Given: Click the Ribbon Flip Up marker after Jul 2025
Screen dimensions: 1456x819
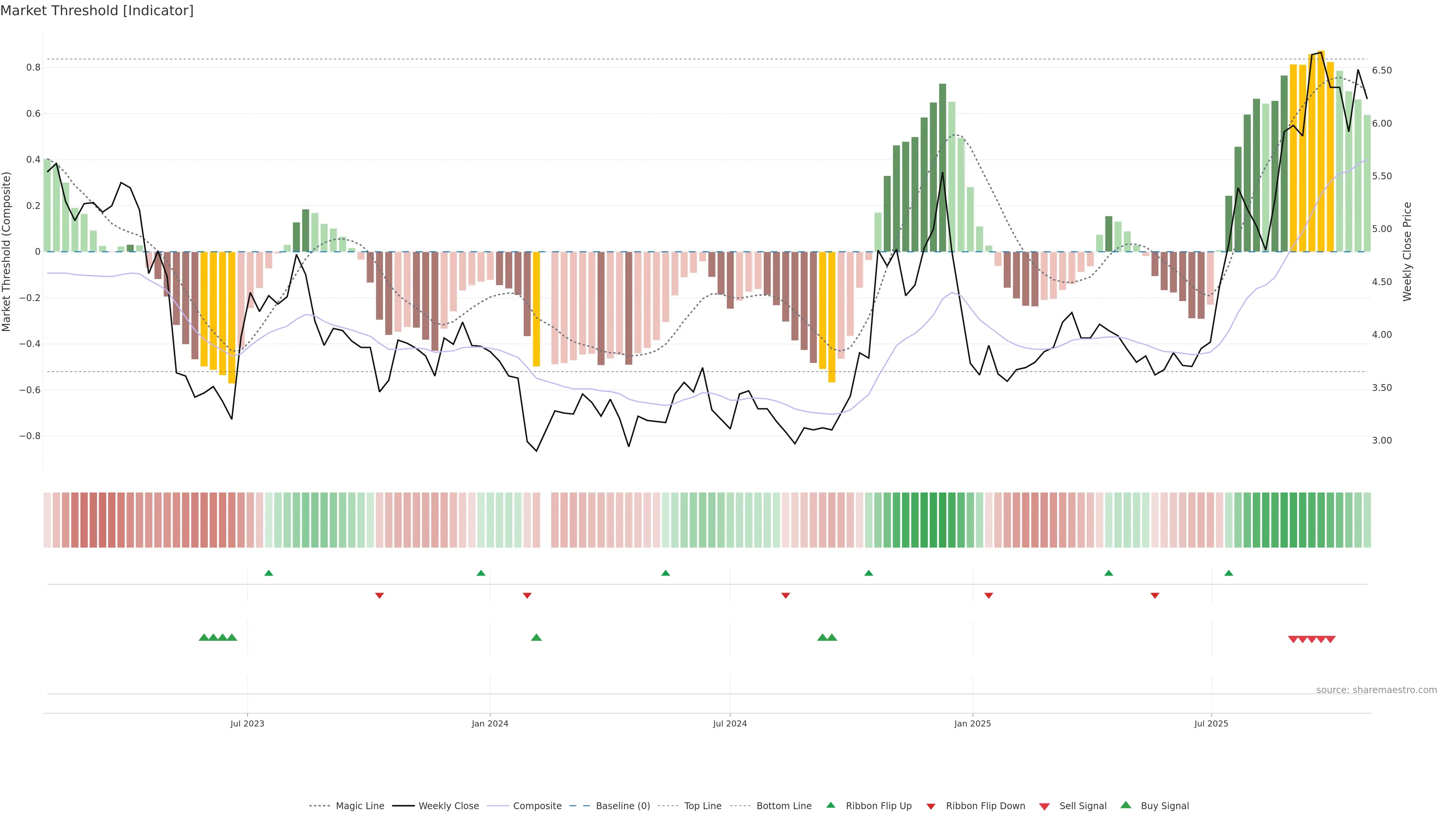Looking at the screenshot, I should [1229, 573].
